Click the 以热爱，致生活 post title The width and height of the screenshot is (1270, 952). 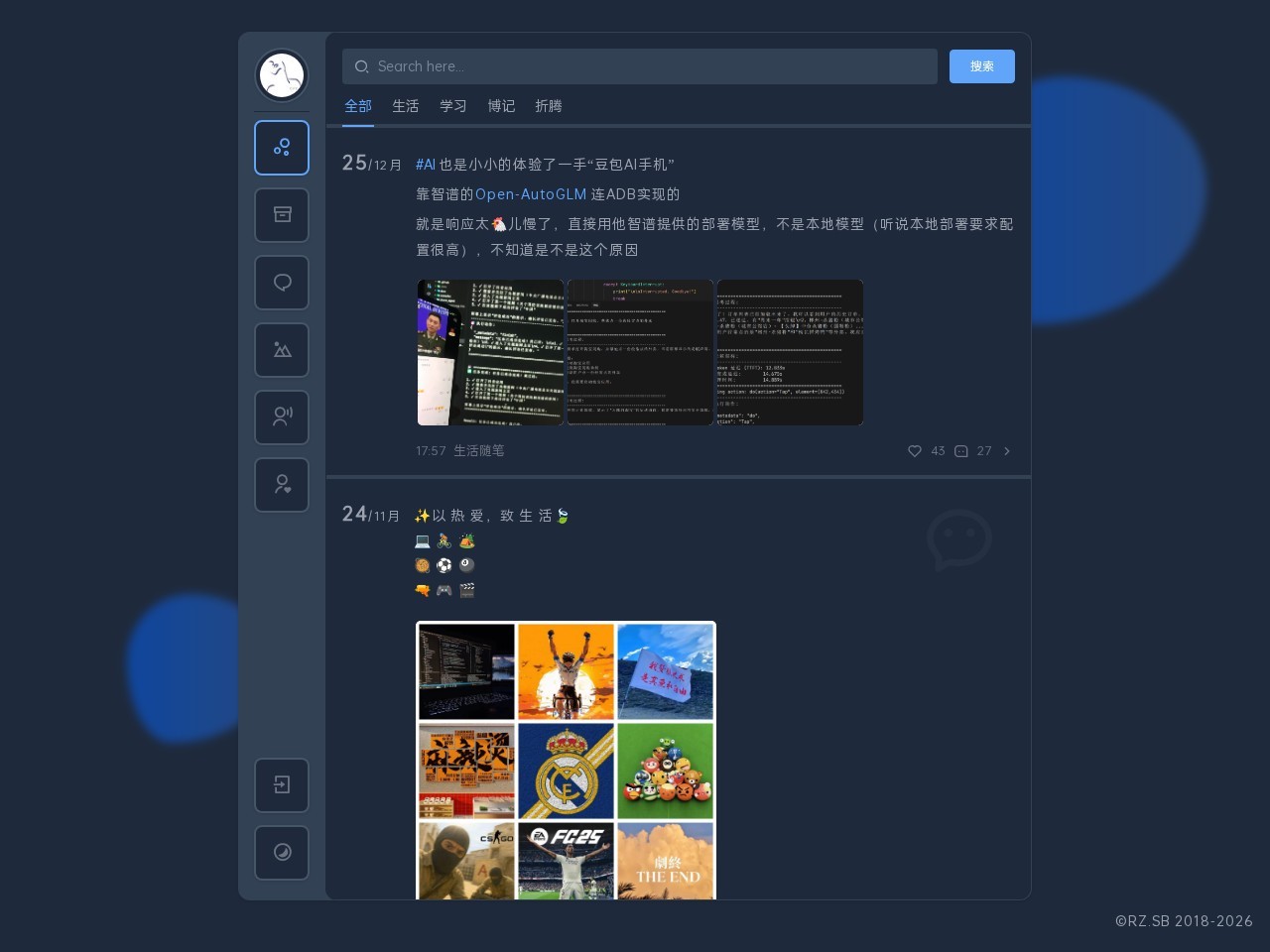(x=492, y=516)
